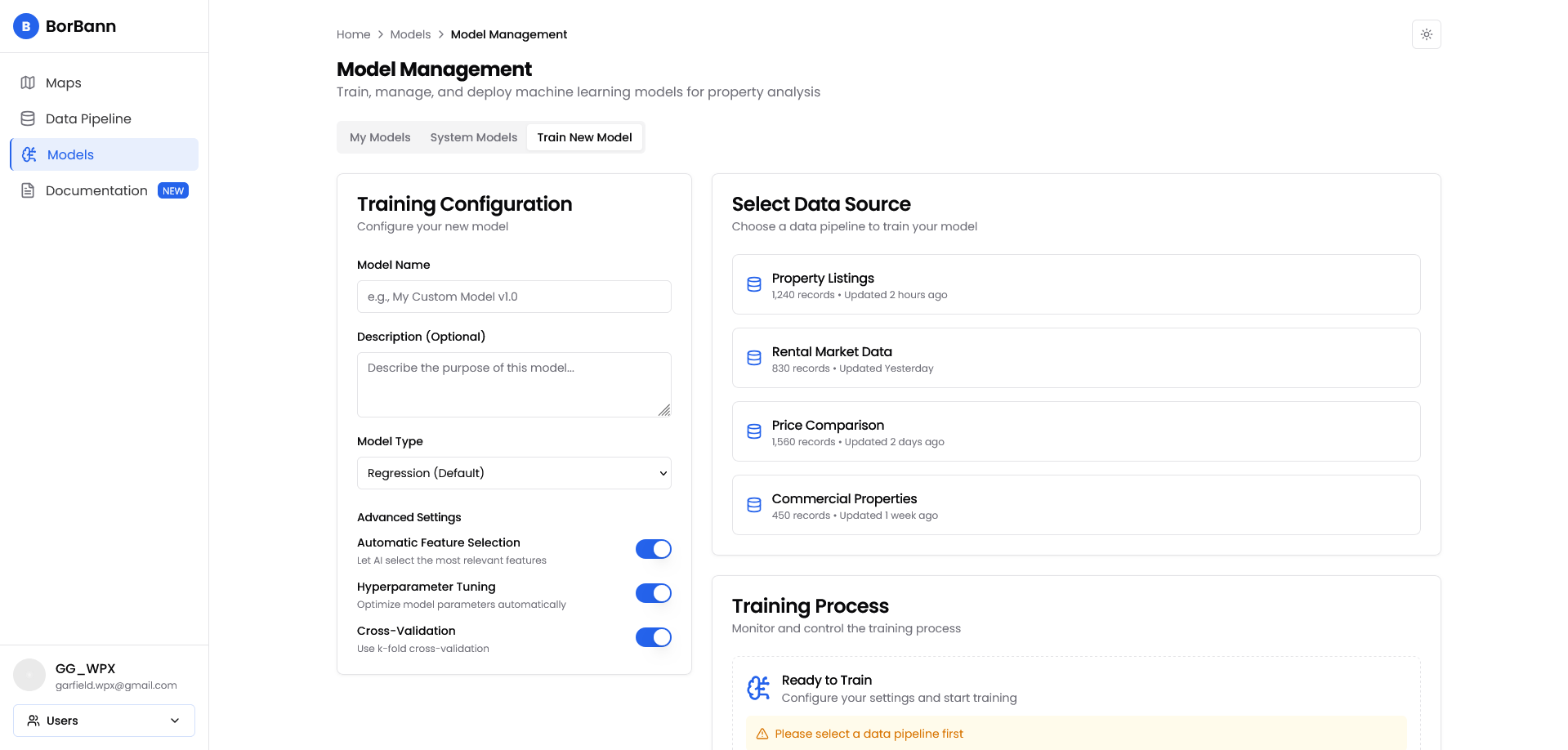Click the Models brain icon in sidebar
The height and width of the screenshot is (750, 1568).
(29, 154)
